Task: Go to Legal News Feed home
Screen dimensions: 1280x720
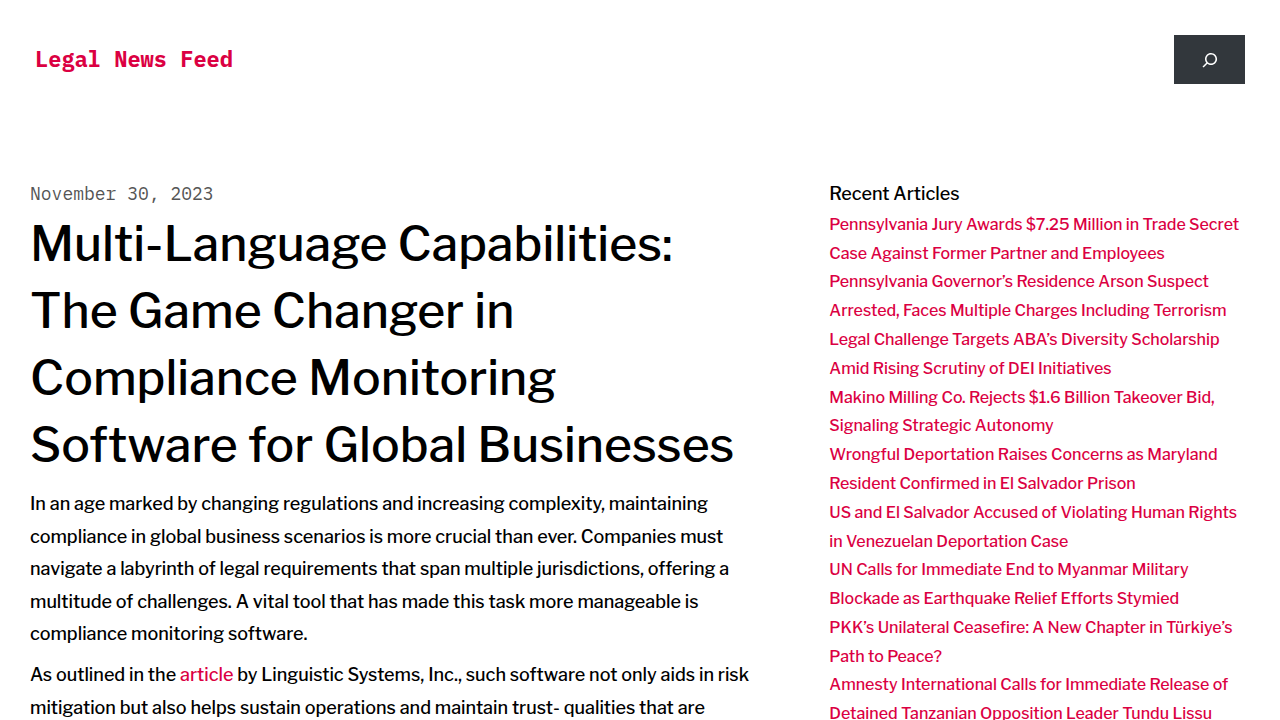Action: (x=134, y=59)
